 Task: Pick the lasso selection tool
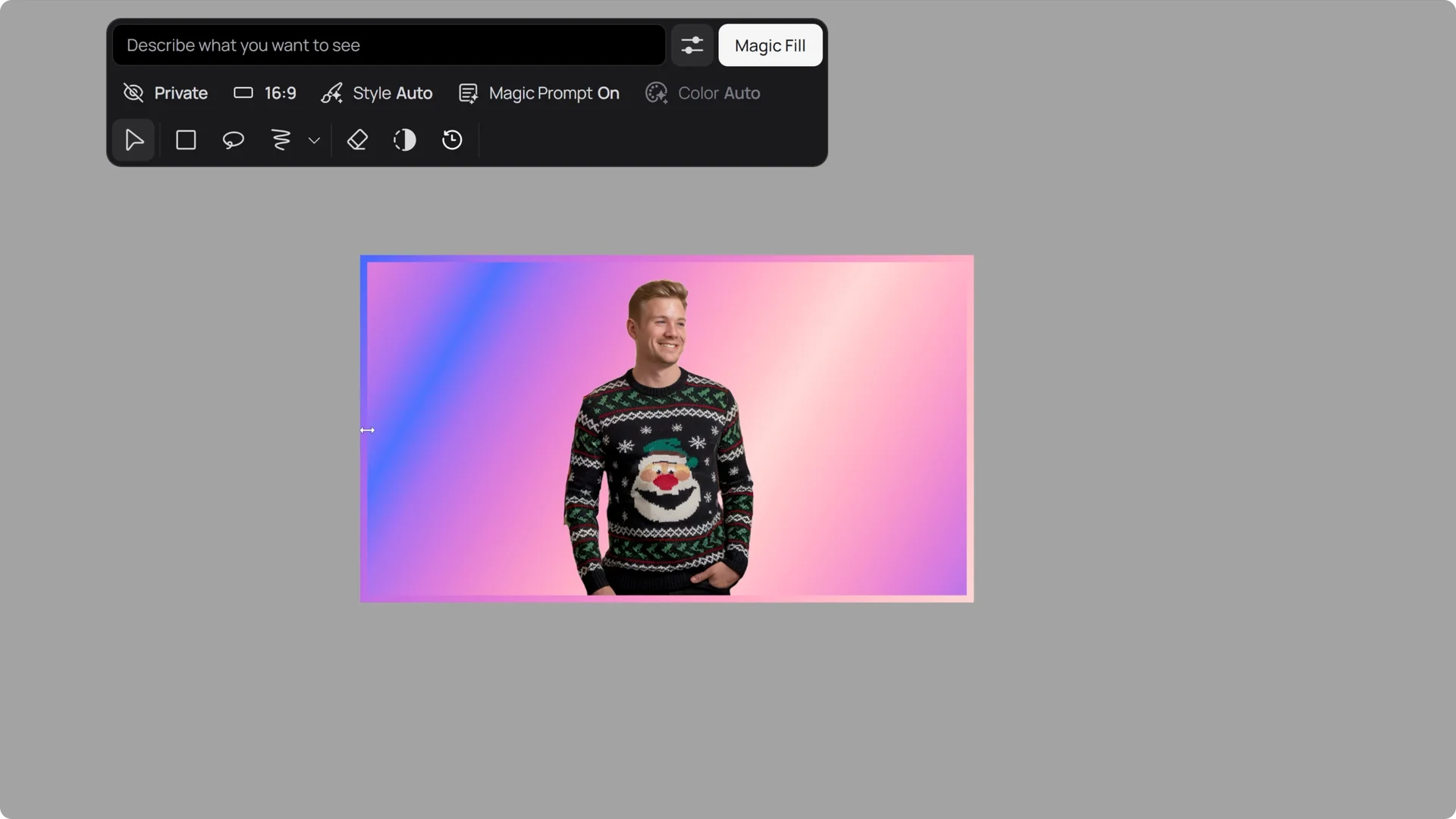(x=233, y=140)
